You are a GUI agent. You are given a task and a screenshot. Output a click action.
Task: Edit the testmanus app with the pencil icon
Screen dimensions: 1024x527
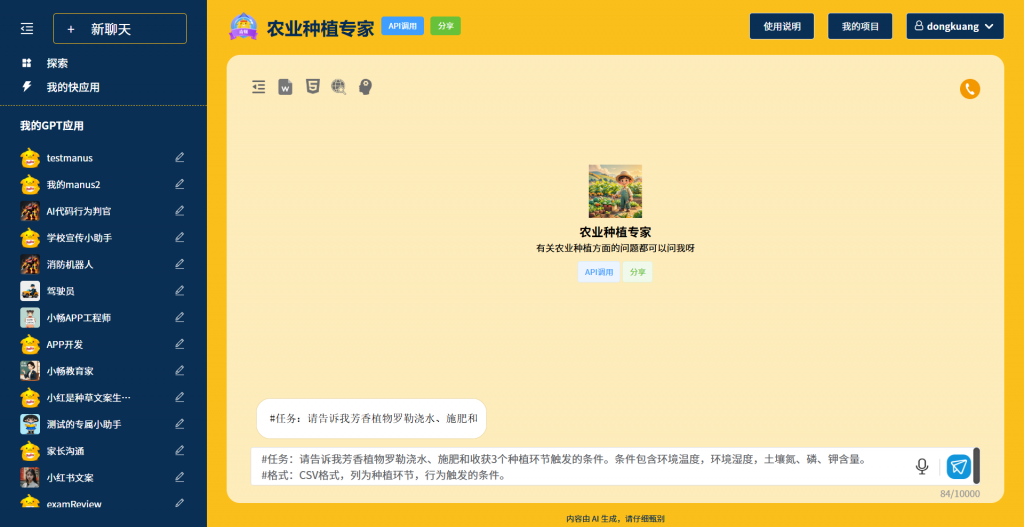180,157
